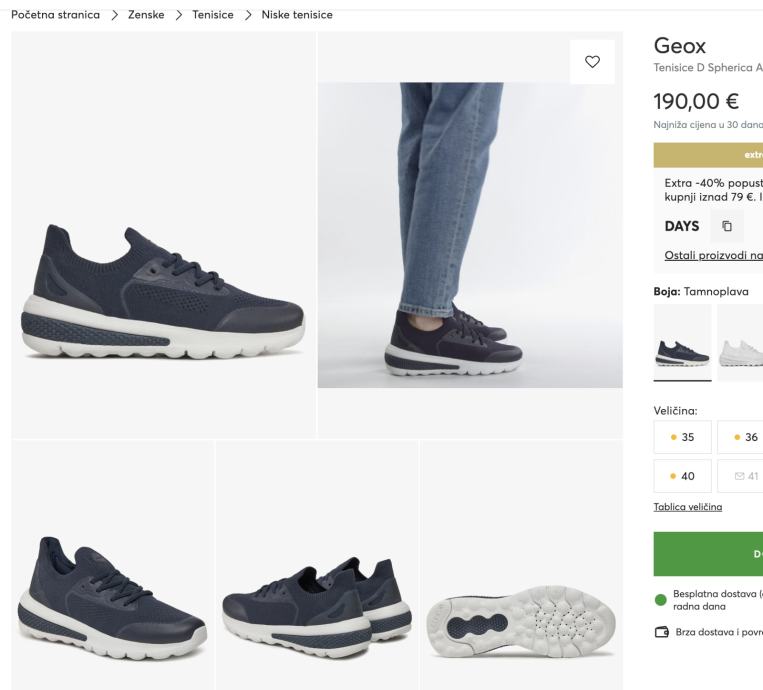This screenshot has width=763, height=690.
Task: Open the Zenske breadcrumb category
Action: point(145,15)
